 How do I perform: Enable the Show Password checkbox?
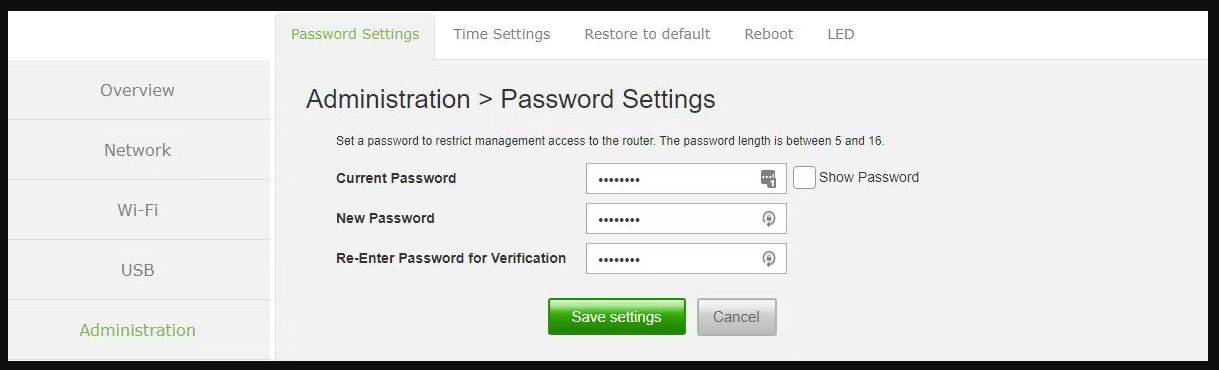tap(804, 177)
